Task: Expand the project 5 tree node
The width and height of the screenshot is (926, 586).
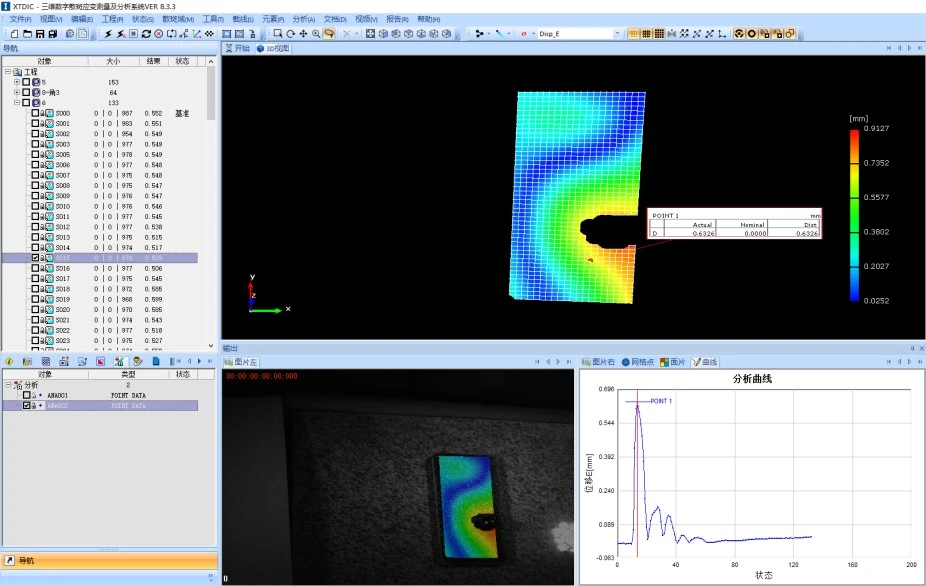Action: tap(17, 82)
